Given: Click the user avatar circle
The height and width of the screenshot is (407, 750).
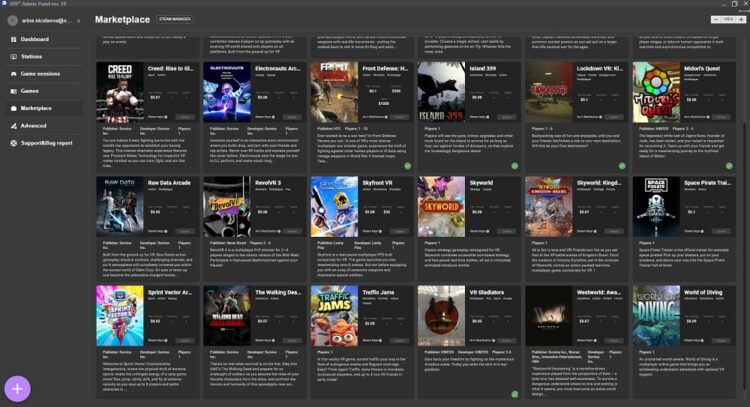Looking at the screenshot, I should pyautogui.click(x=13, y=20).
